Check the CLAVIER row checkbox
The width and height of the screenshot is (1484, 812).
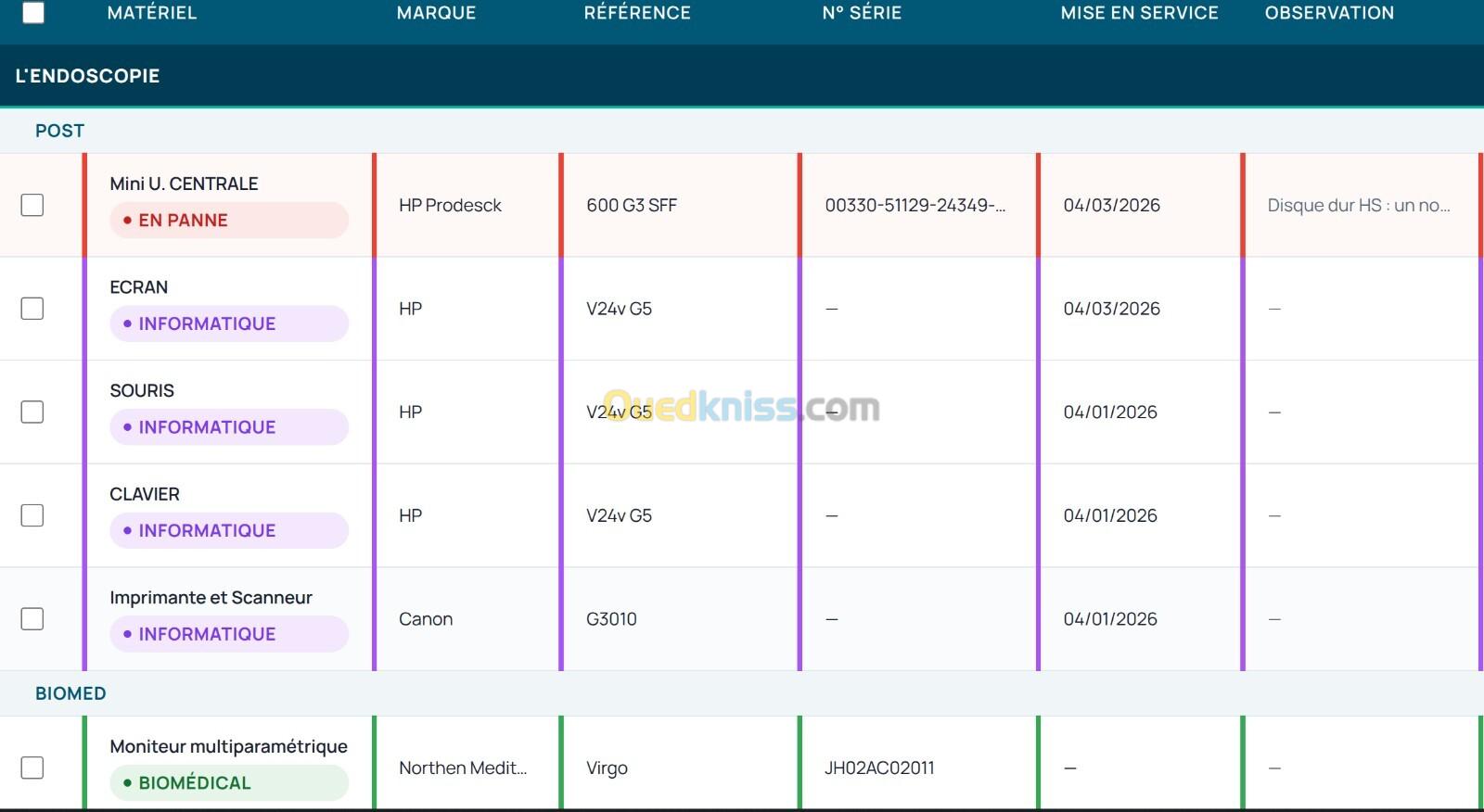32,515
